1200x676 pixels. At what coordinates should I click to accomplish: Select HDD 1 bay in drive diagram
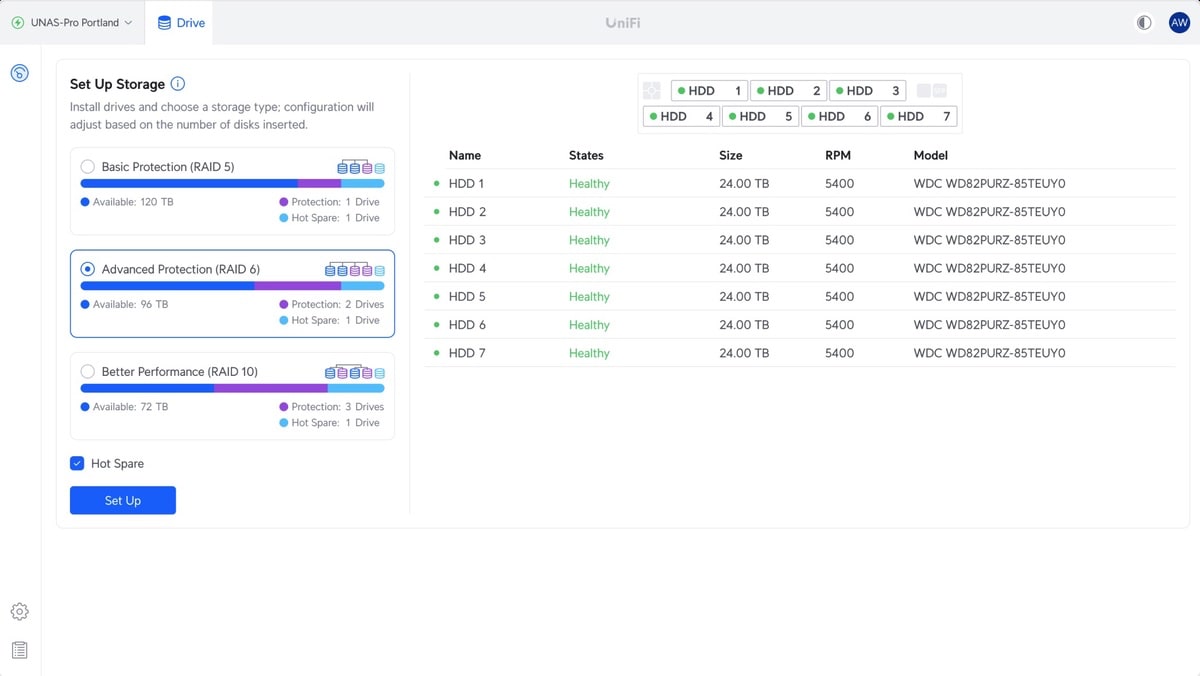pos(709,91)
